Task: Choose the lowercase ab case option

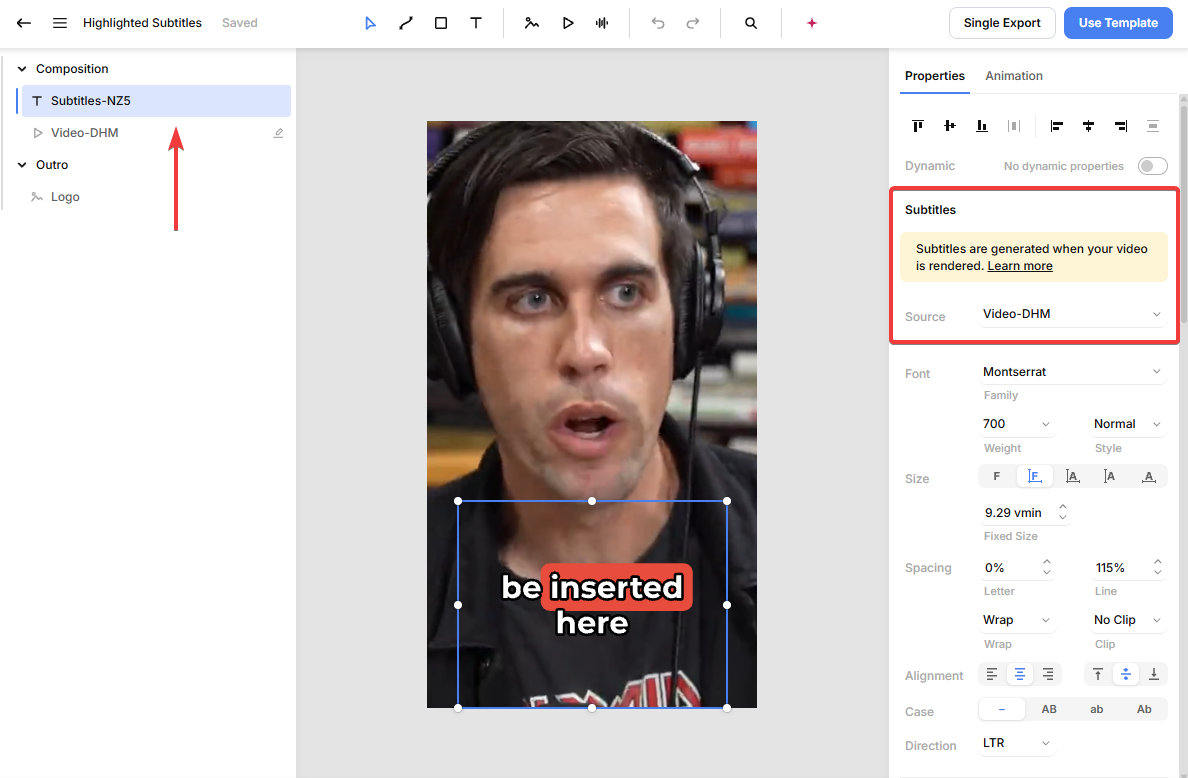Action: pos(1096,709)
